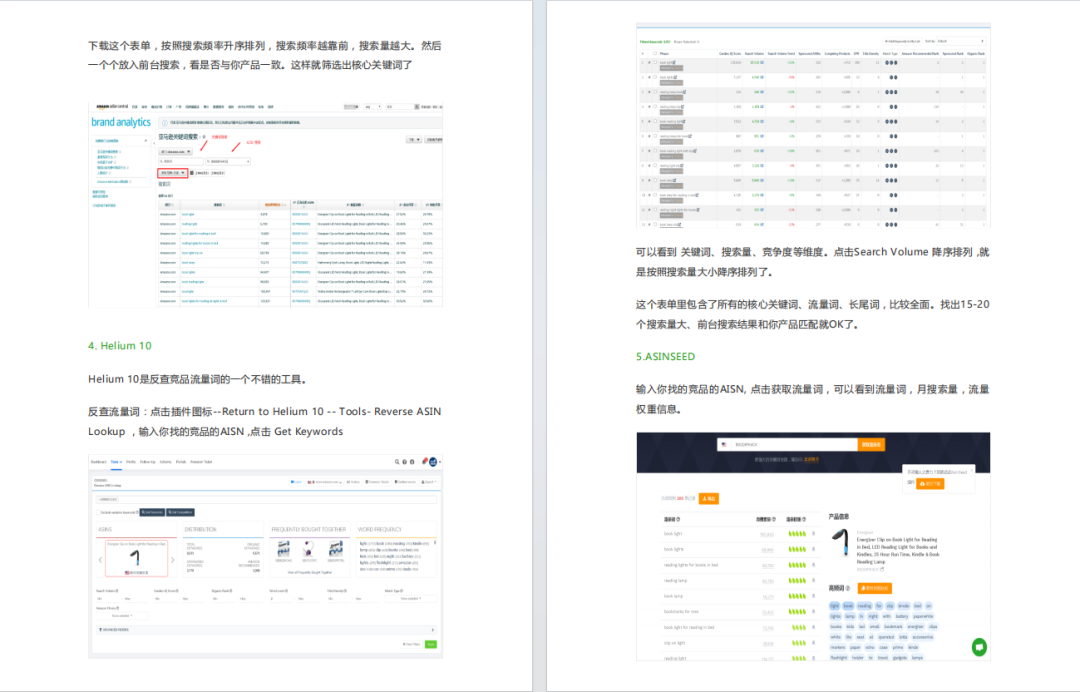Click the 'kindle' high-frequency word tag

[904, 606]
